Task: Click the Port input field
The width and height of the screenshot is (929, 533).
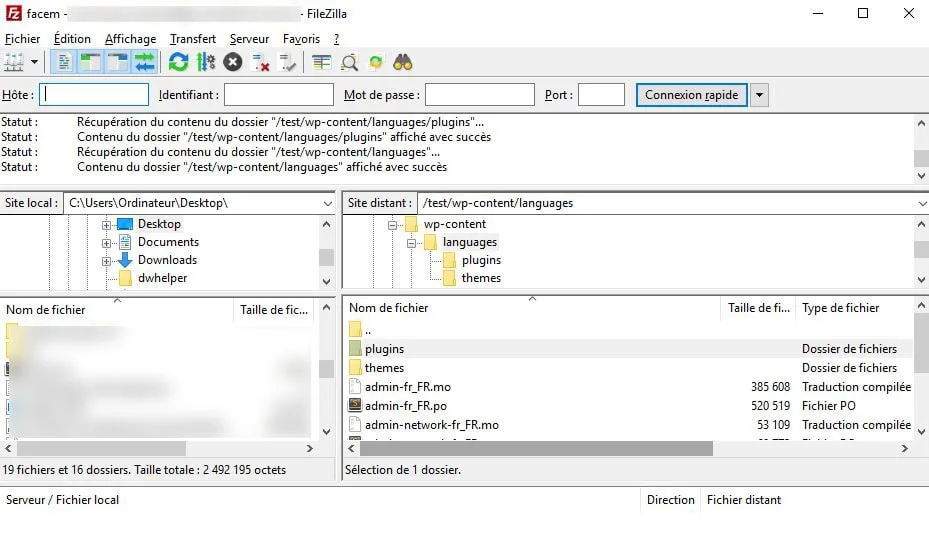Action: coord(601,95)
